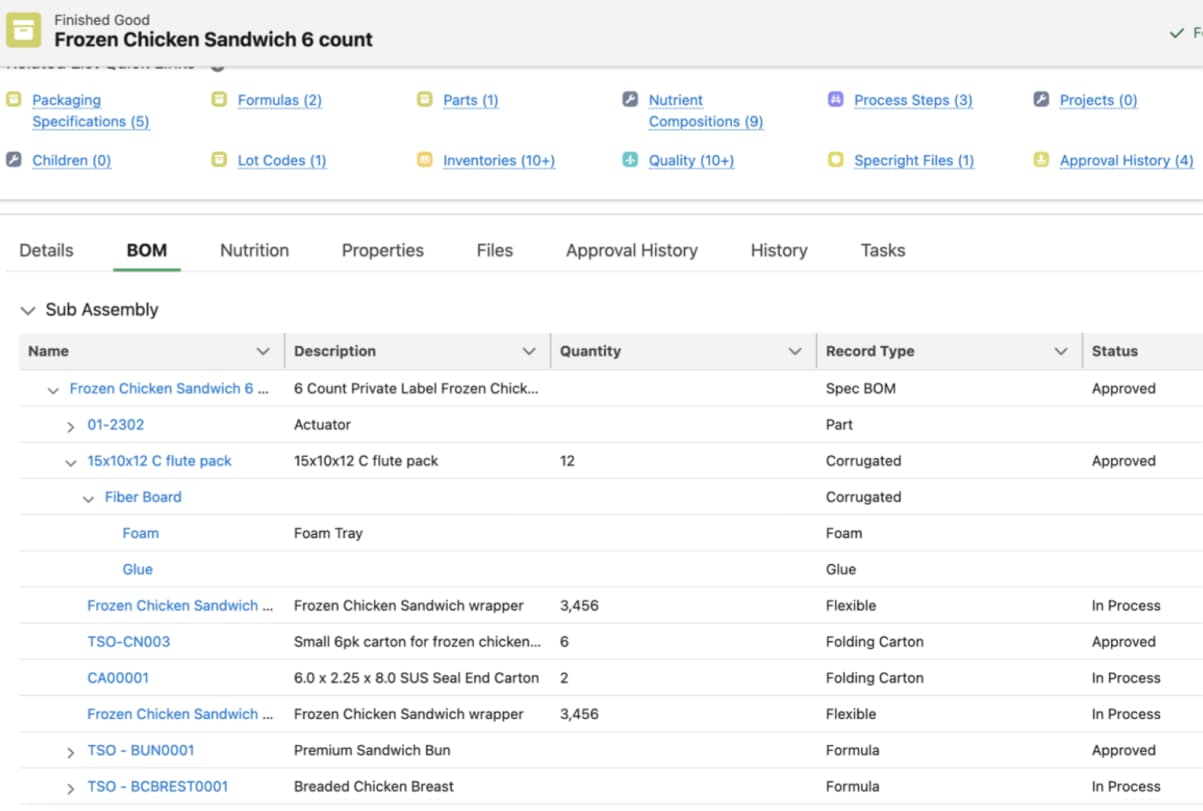Click the Parts quick link icon
1203x811 pixels.
(x=424, y=100)
